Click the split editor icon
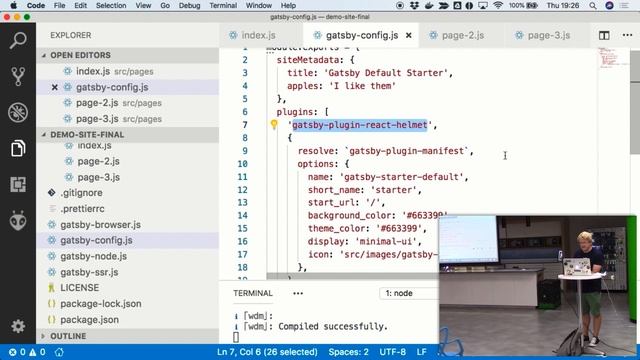The image size is (640, 360). pyautogui.click(x=604, y=36)
